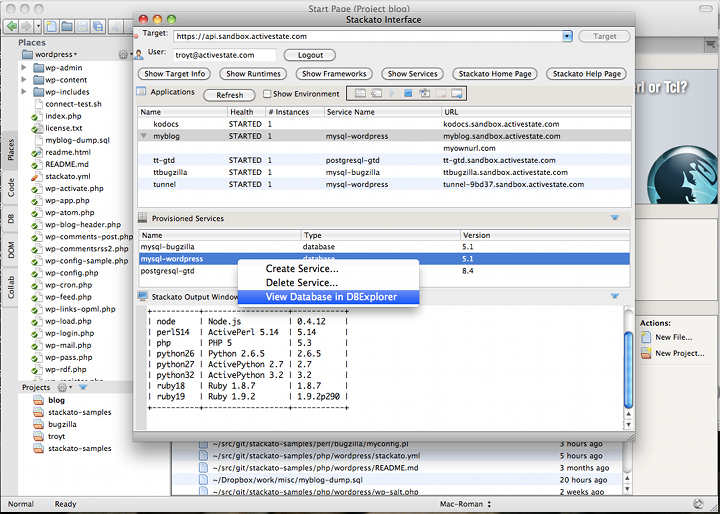Viewport: 720px width, 514px height.
Task: Click the Logout button
Action: [x=310, y=55]
